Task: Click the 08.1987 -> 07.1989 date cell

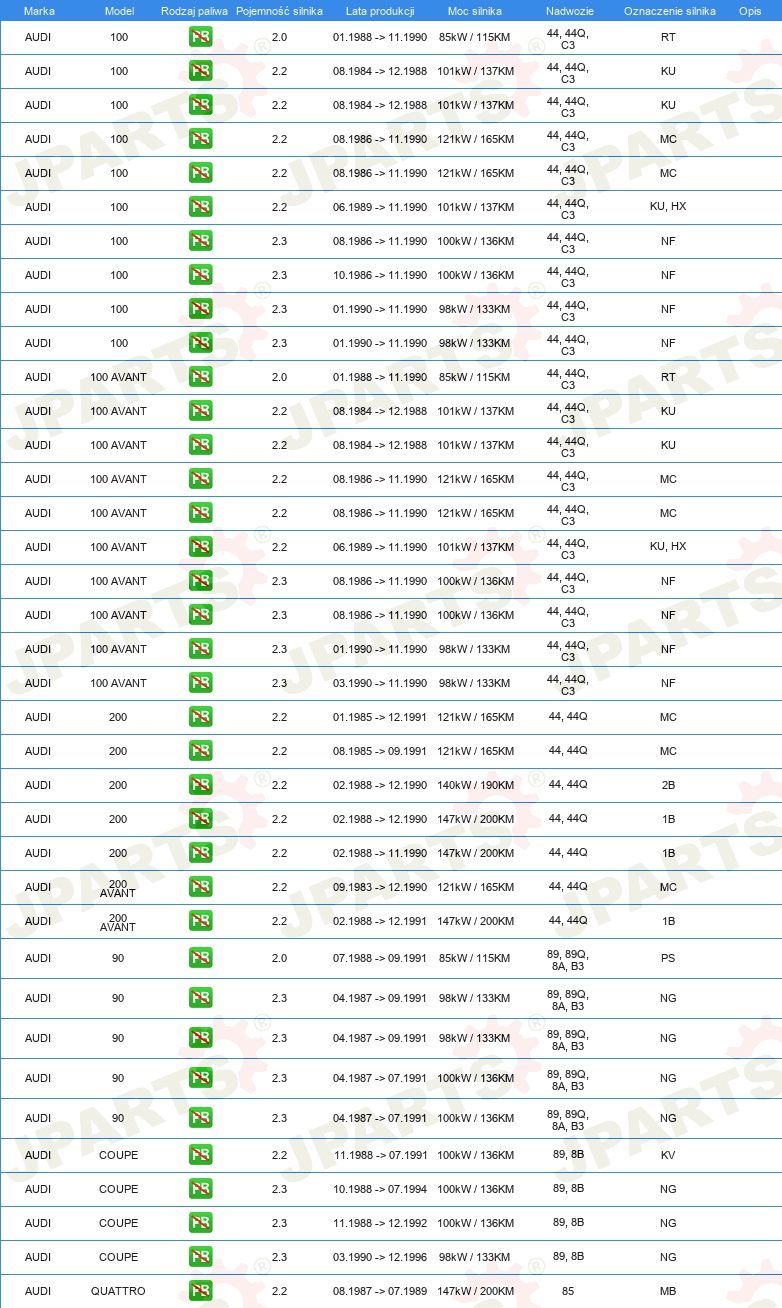Action: click(x=380, y=1291)
